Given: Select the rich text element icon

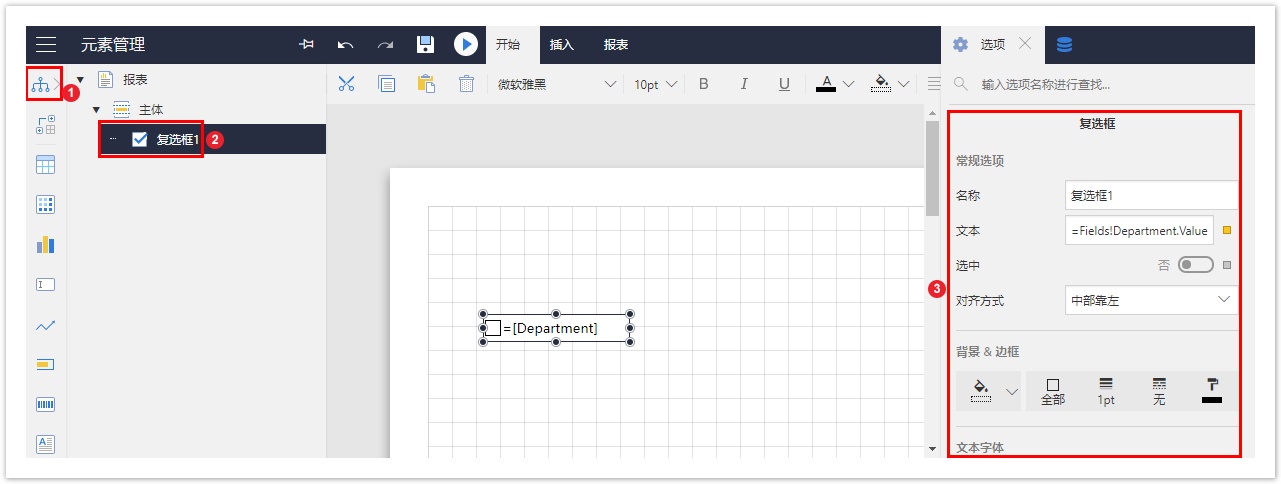Looking at the screenshot, I should click(x=45, y=444).
